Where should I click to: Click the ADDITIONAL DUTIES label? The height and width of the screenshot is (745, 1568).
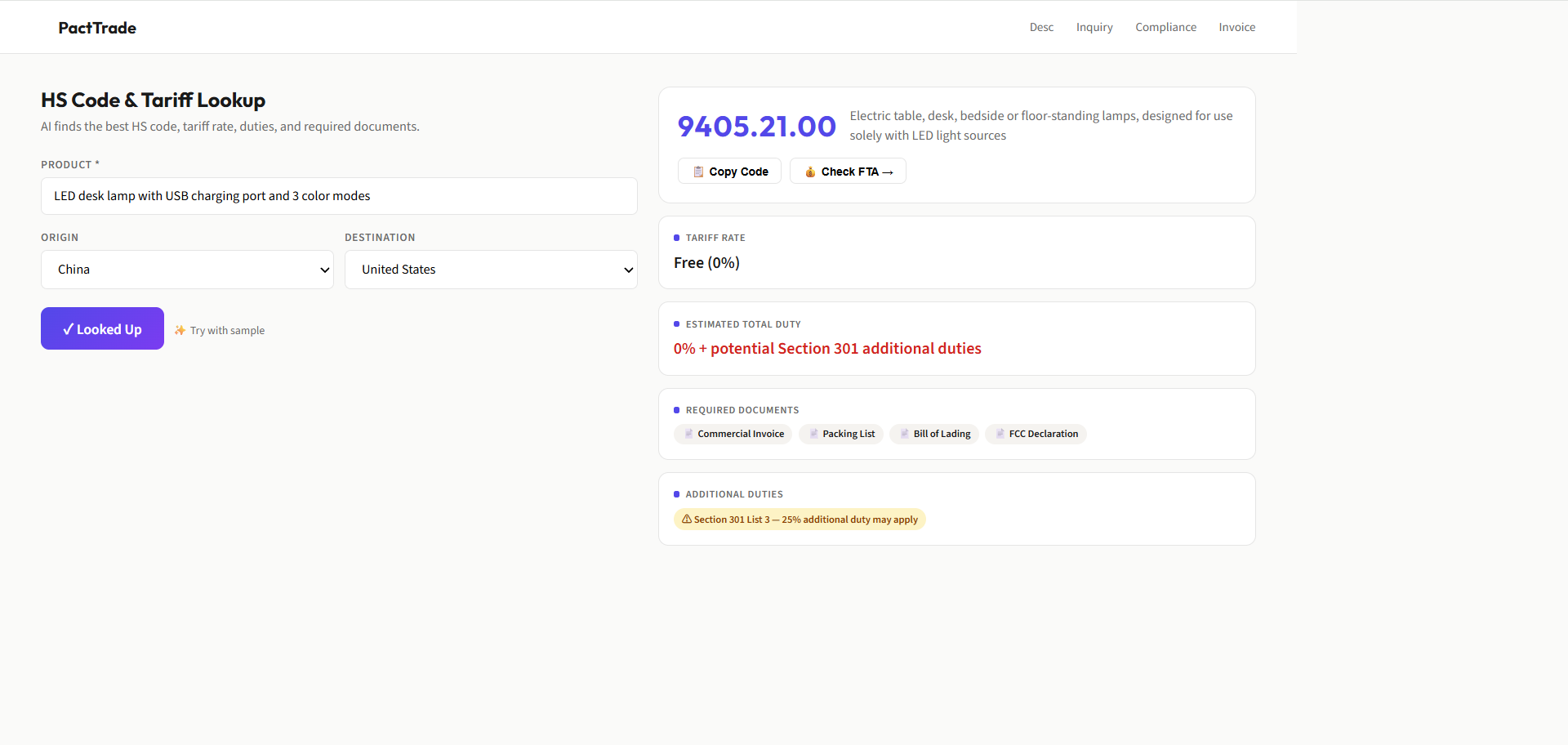734,494
